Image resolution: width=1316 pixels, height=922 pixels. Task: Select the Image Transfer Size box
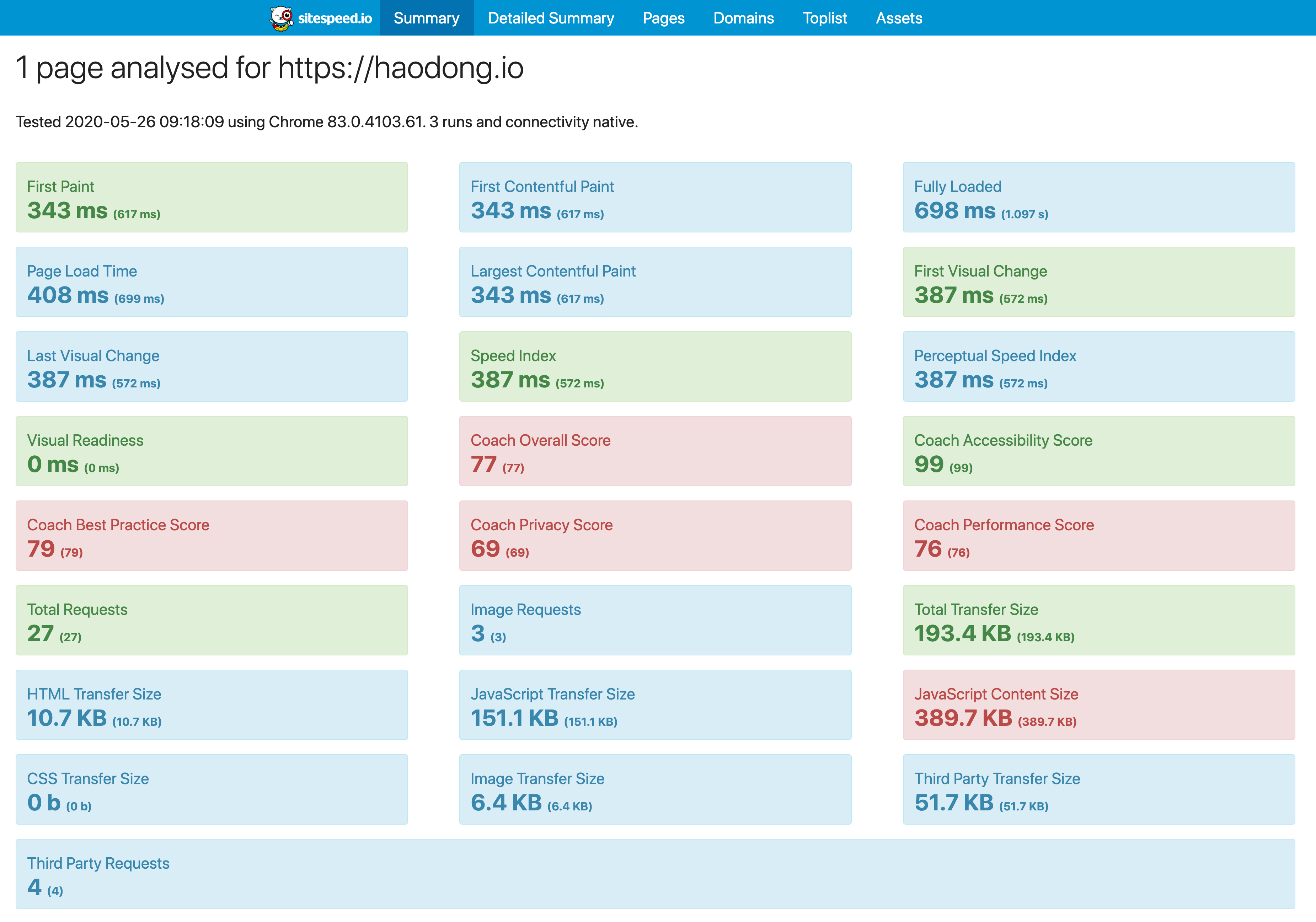point(654,790)
